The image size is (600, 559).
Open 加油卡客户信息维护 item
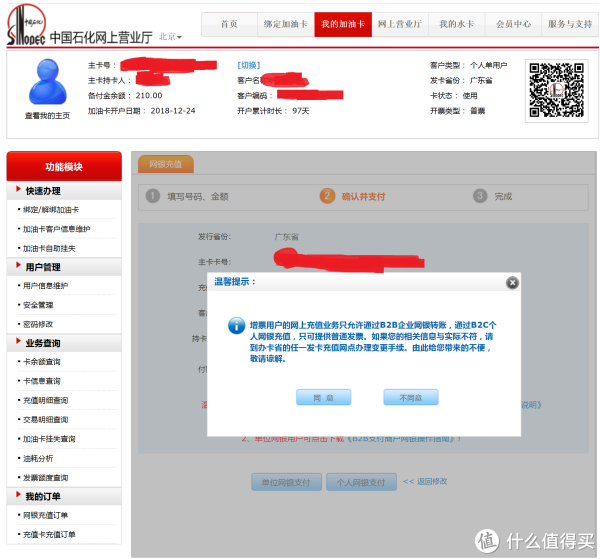pos(57,229)
